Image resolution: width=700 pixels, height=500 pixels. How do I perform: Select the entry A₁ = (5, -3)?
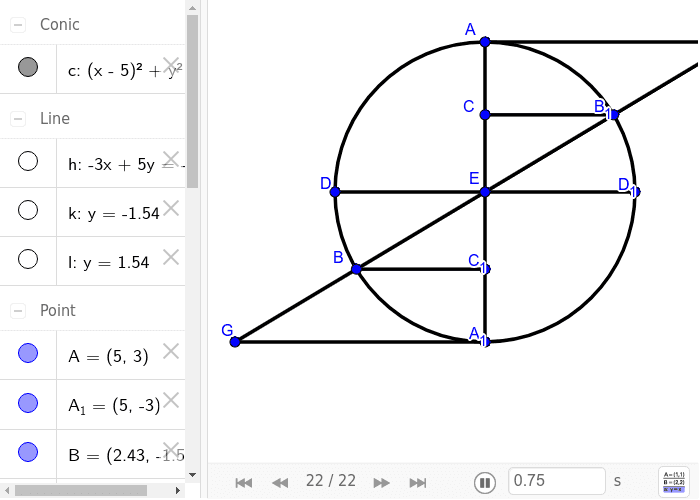click(114, 406)
